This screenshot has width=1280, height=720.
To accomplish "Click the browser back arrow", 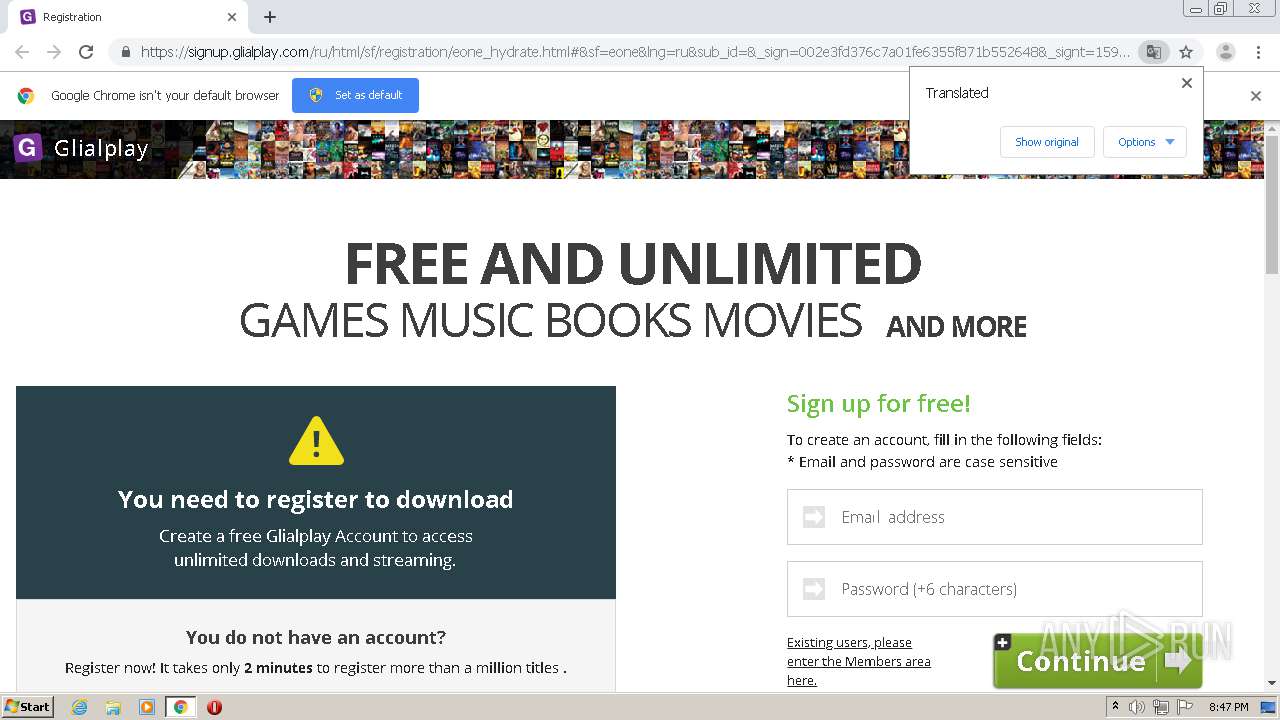I will tap(22, 52).
